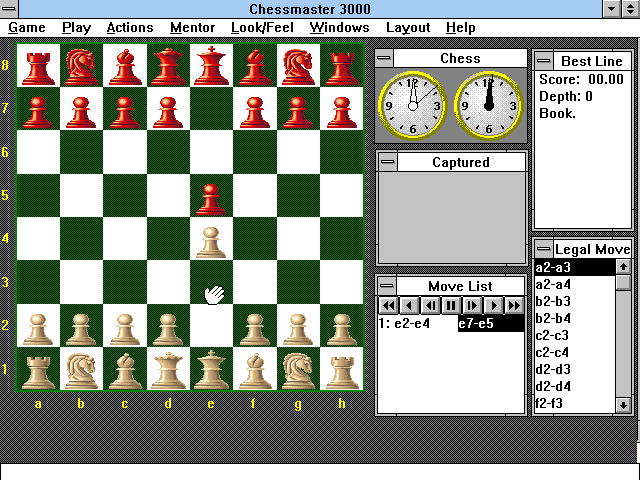
Task: Open the Game menu
Action: click(27, 27)
